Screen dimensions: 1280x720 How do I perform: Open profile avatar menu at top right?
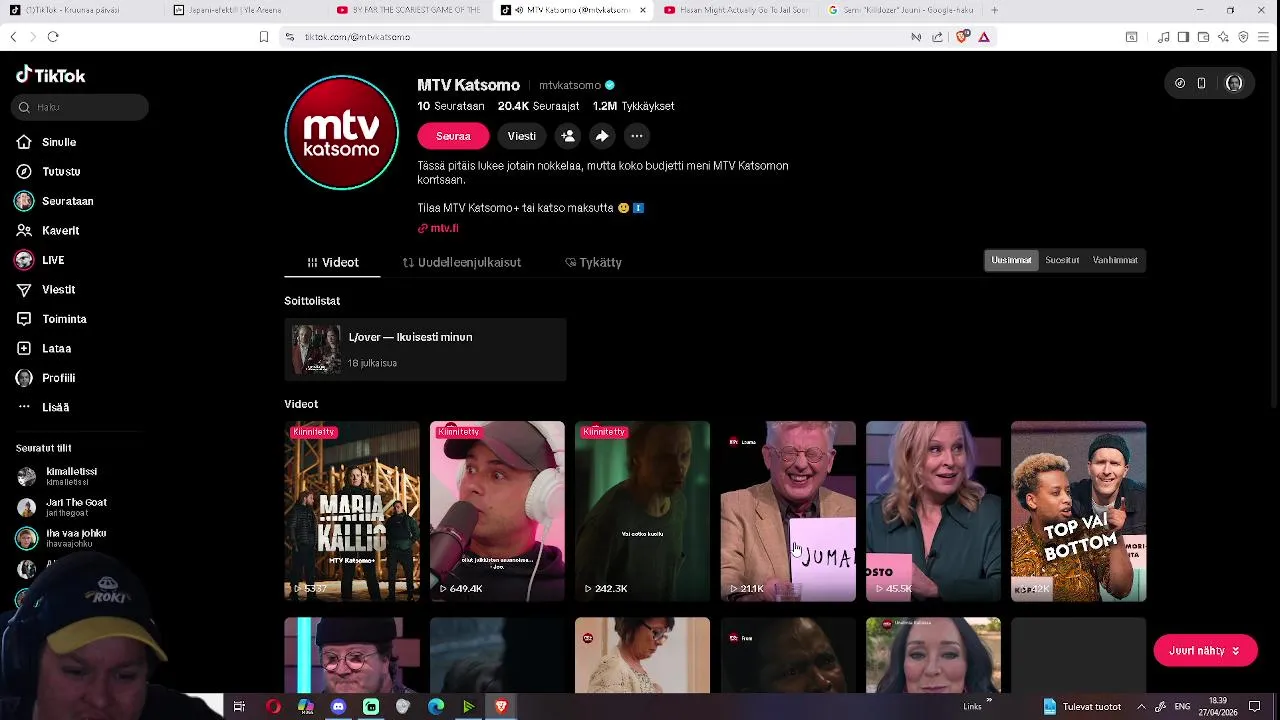1234,83
